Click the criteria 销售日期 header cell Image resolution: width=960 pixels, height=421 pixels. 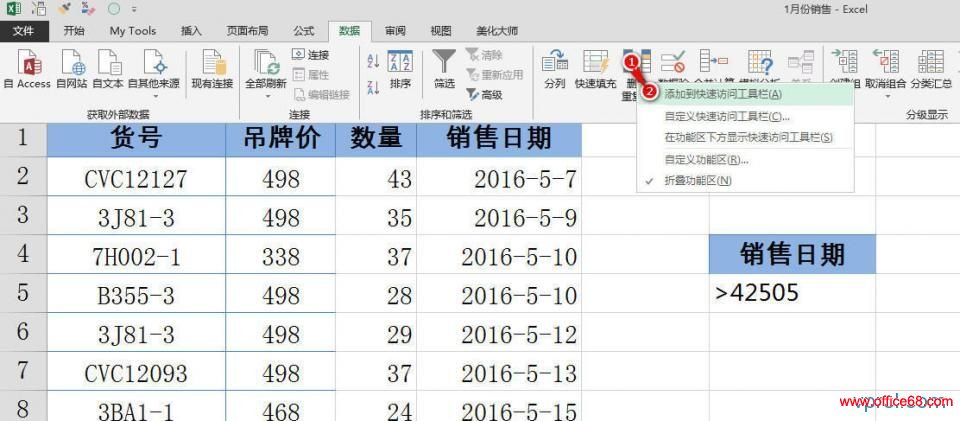(792, 254)
